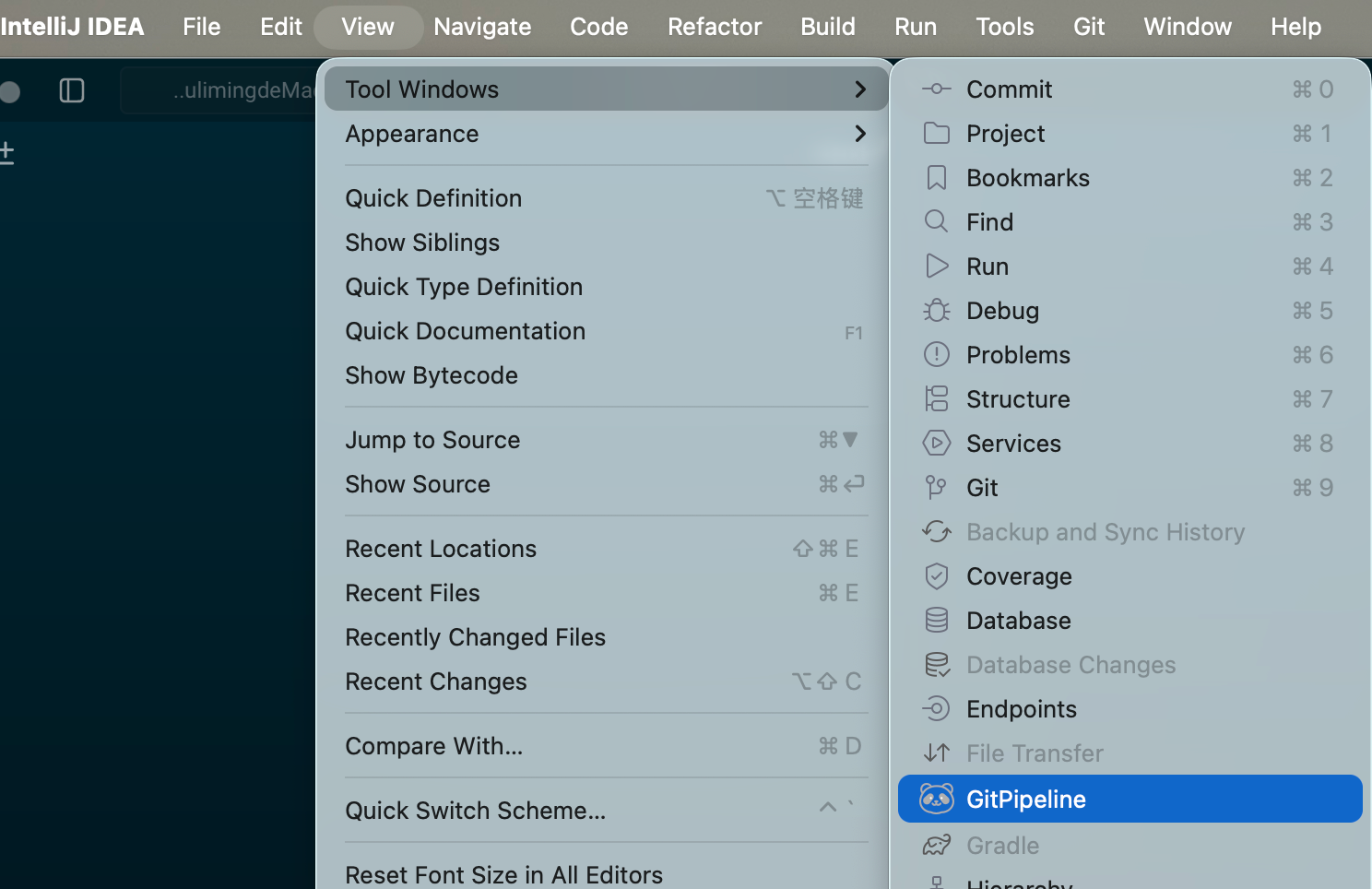Open the Database tool window
Image resolution: width=1372 pixels, height=889 pixels.
tap(1018, 620)
